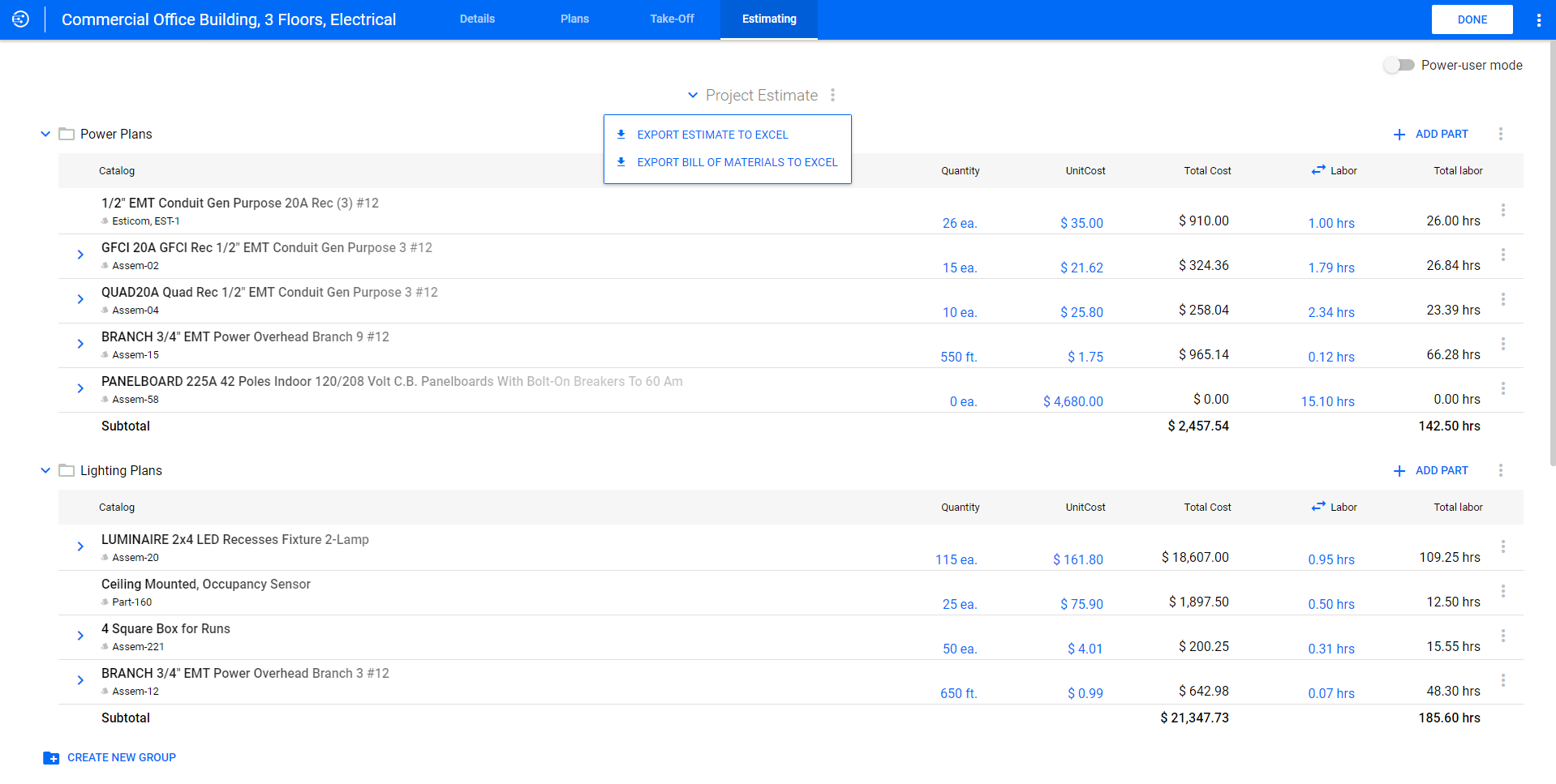Click download icon beside Export Bill of Materials
The image size is (1556, 784).
pos(621,162)
